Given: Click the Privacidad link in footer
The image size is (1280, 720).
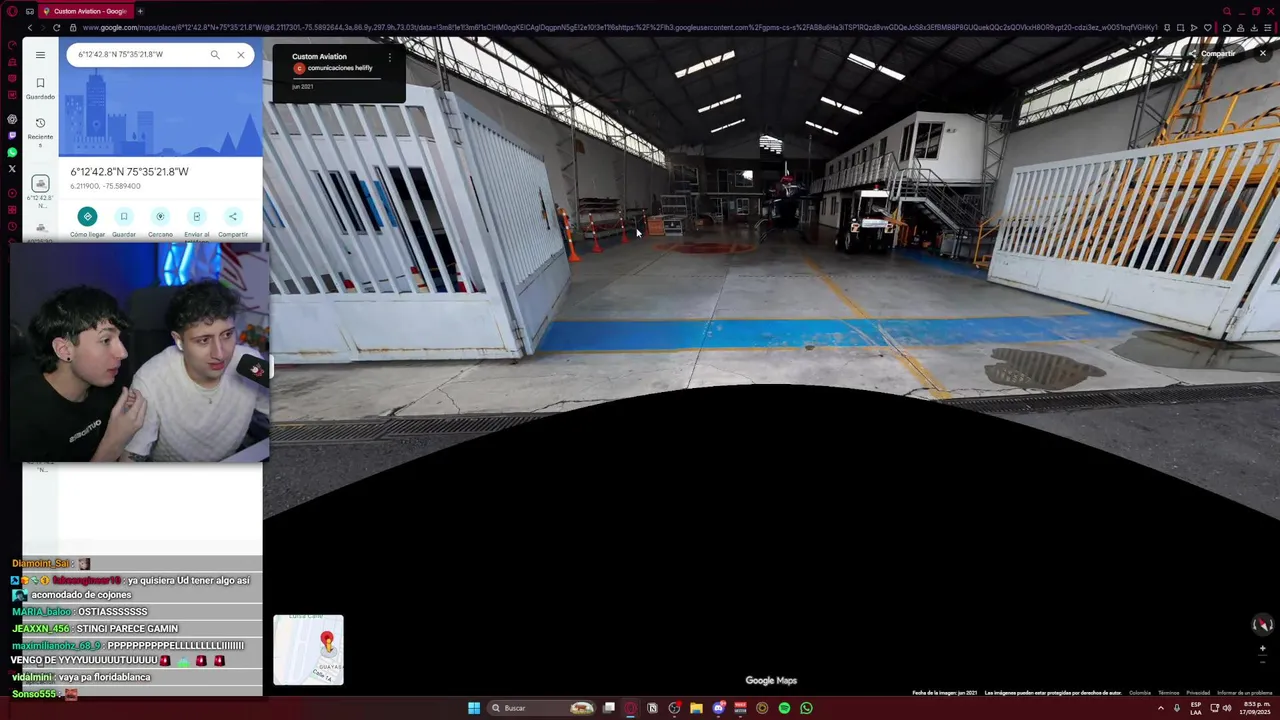Looking at the screenshot, I should (x=1198, y=693).
